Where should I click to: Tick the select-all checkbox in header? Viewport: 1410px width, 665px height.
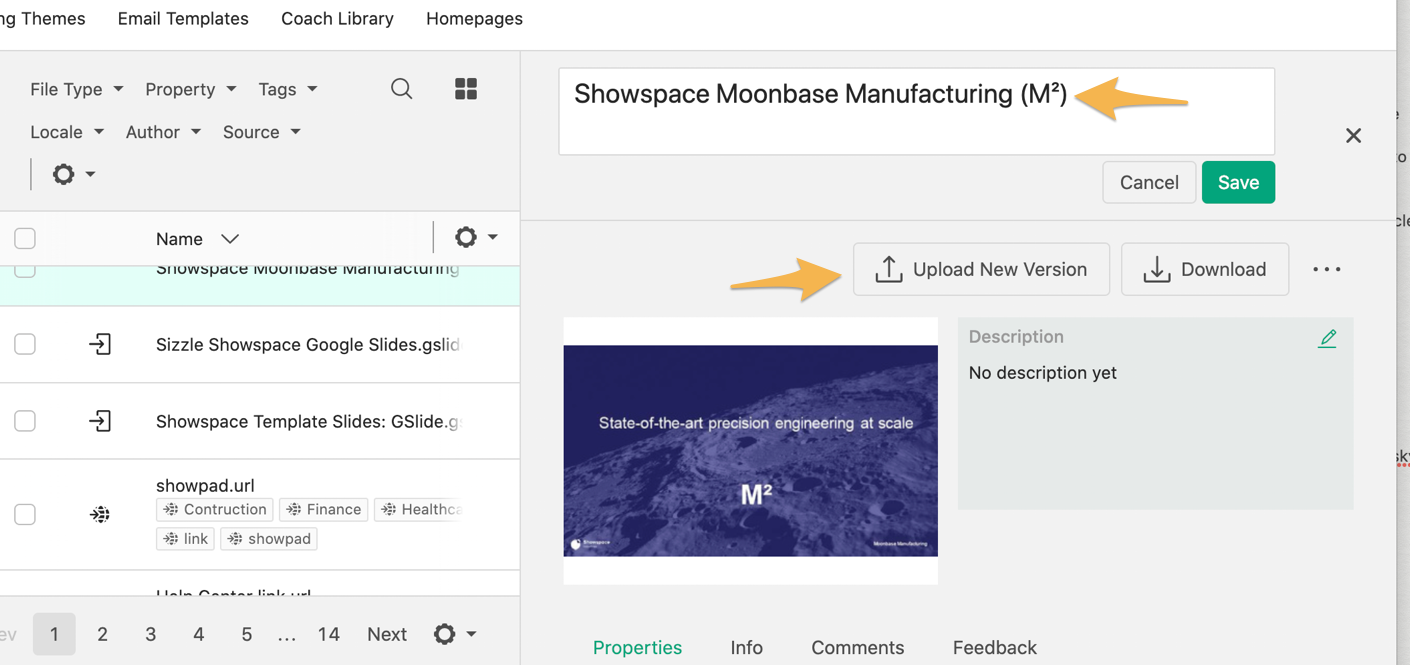[25, 238]
